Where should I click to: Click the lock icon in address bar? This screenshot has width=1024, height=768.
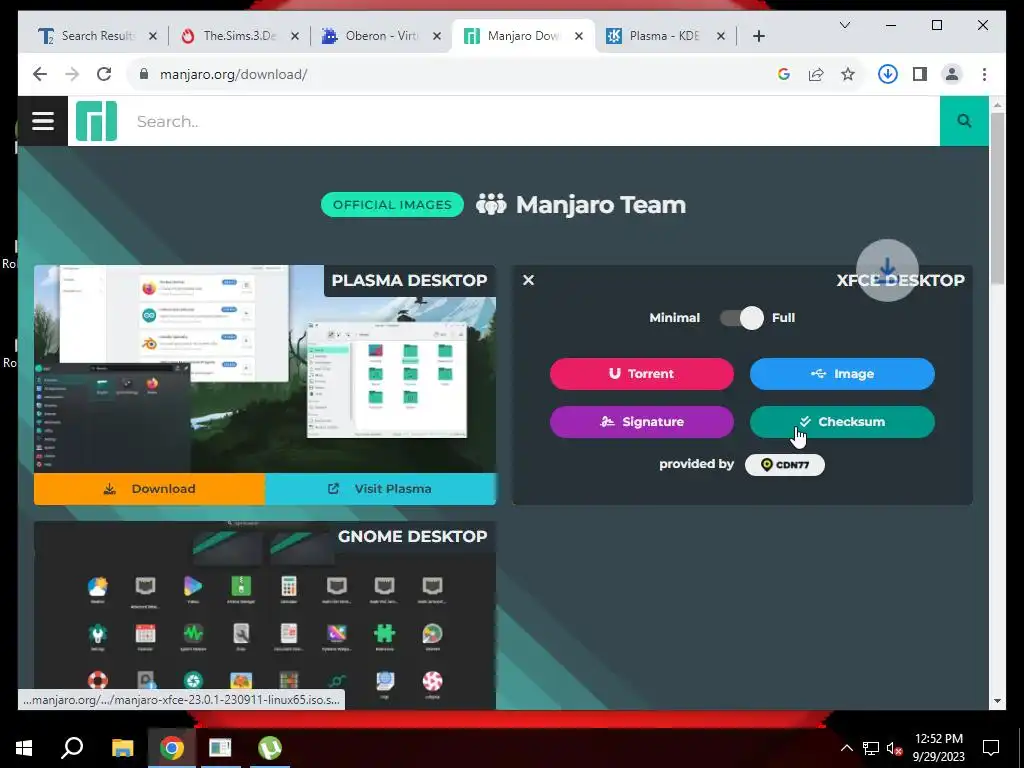[x=144, y=74]
